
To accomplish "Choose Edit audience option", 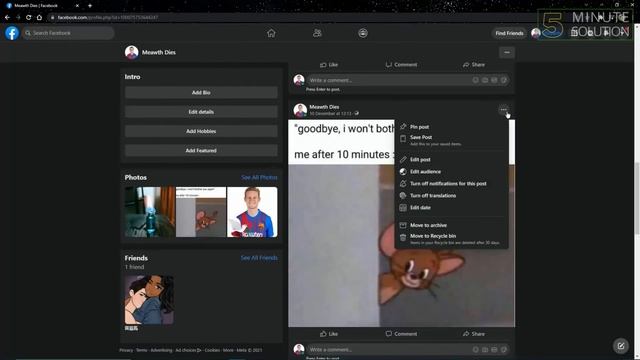I will pos(451,171).
